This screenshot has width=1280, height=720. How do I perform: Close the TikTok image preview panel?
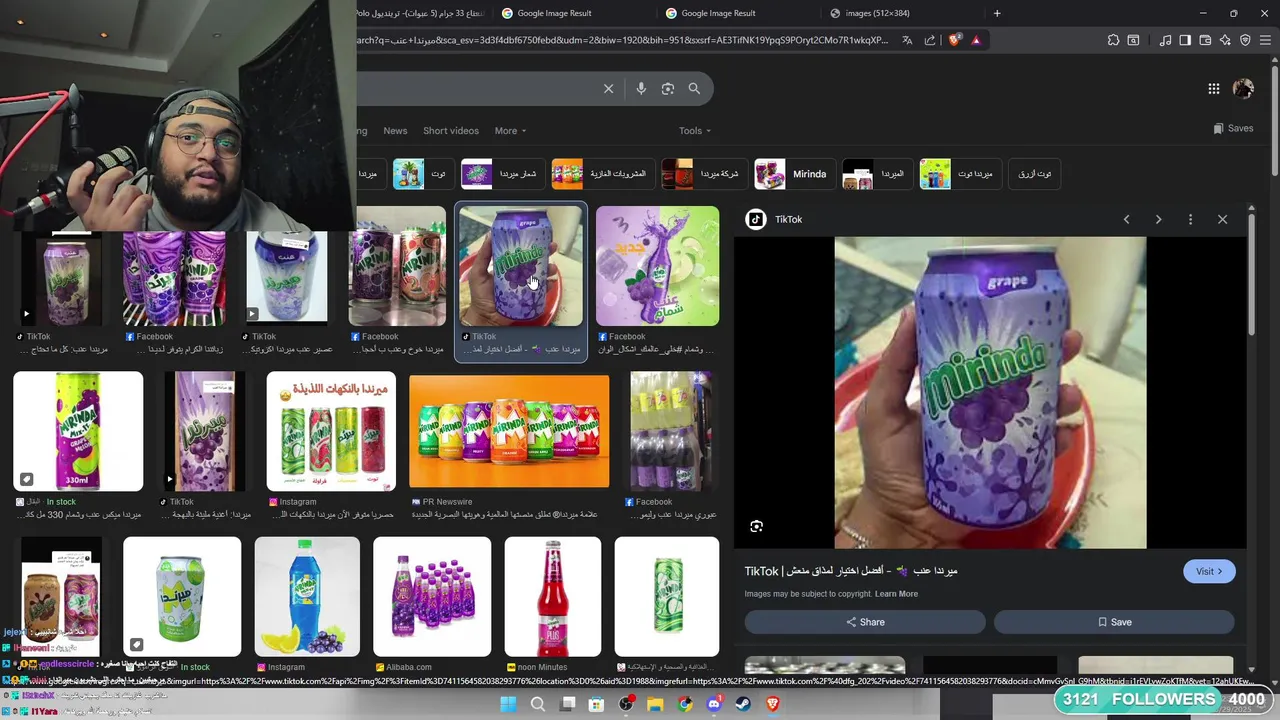(x=1222, y=219)
